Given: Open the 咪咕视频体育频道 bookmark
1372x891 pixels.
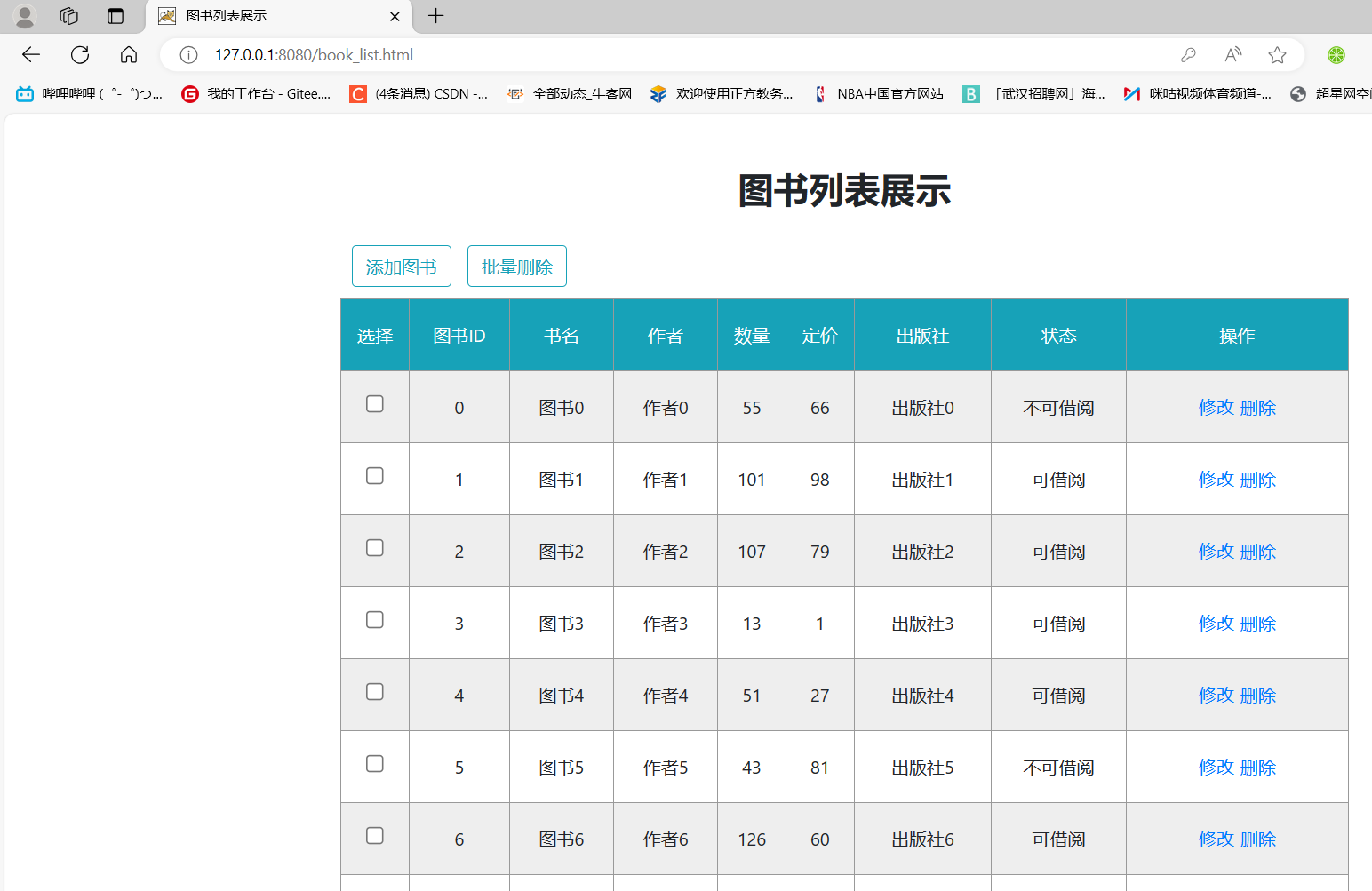Looking at the screenshot, I should (x=1198, y=94).
